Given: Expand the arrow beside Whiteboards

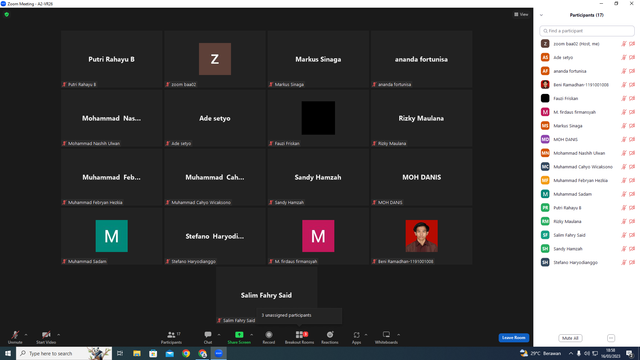Looking at the screenshot, I should (398, 335).
